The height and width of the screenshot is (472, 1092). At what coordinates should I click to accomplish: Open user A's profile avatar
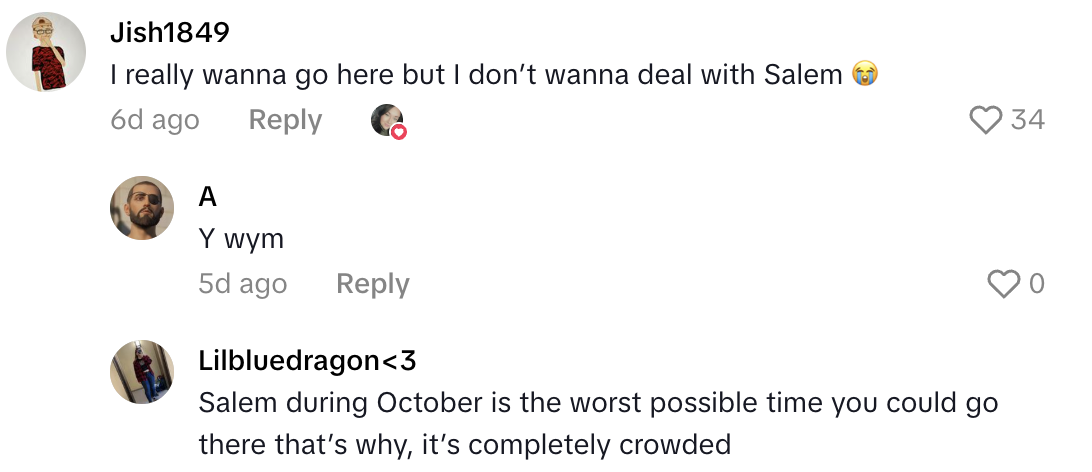[x=141, y=208]
